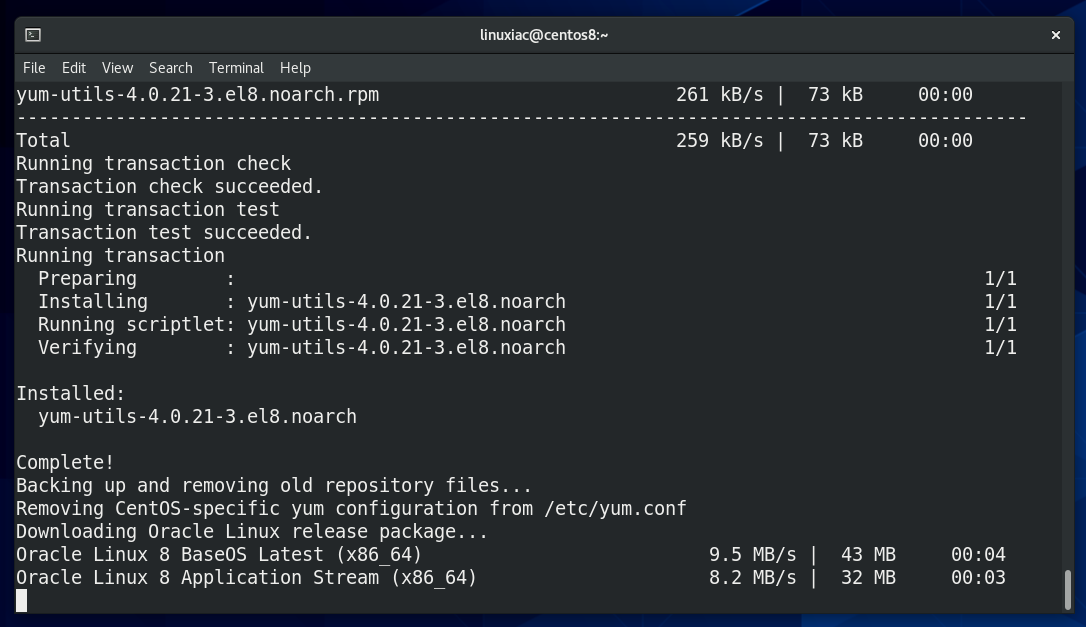
Task: Open the Edit menu
Action: 73,68
